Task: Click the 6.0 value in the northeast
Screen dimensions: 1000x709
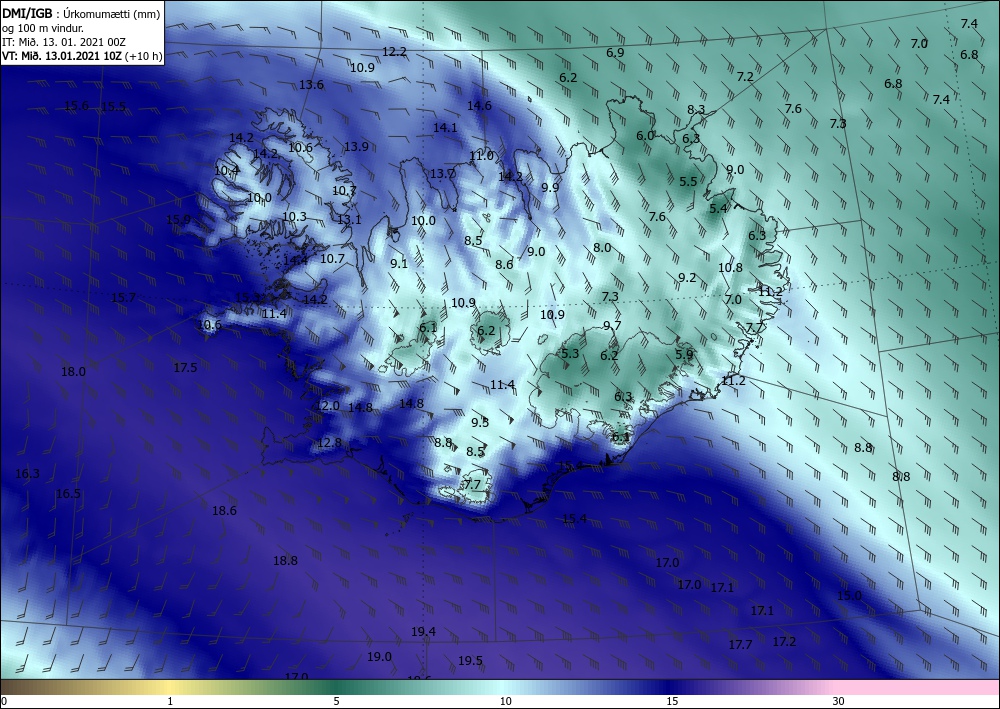Action: click(645, 135)
